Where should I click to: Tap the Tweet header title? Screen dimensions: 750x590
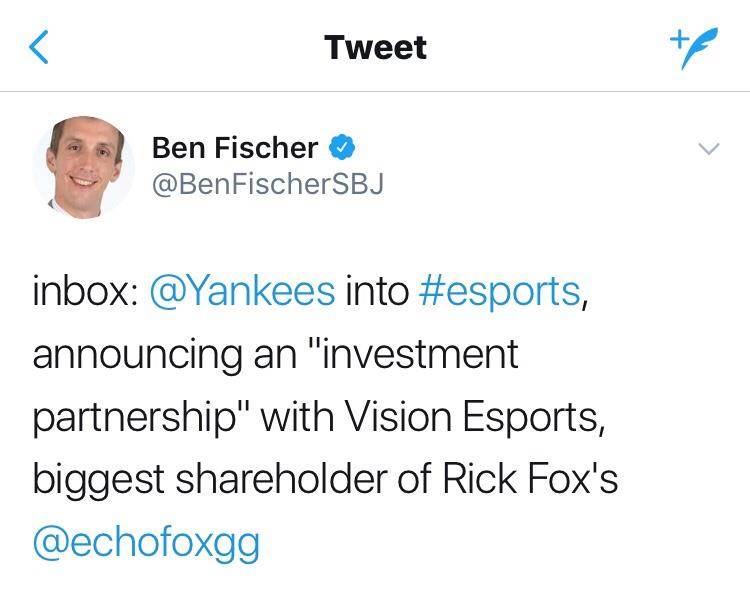tap(375, 47)
